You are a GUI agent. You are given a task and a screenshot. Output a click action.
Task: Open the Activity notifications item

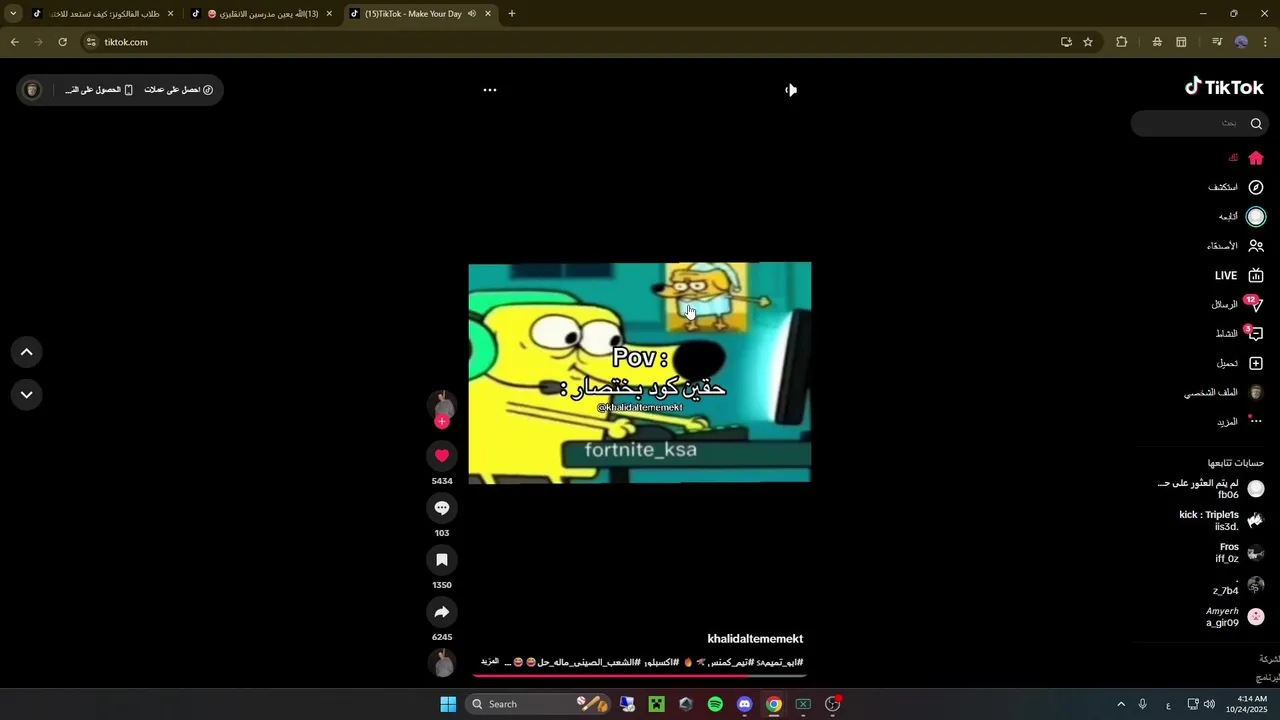pyautogui.click(x=1239, y=333)
